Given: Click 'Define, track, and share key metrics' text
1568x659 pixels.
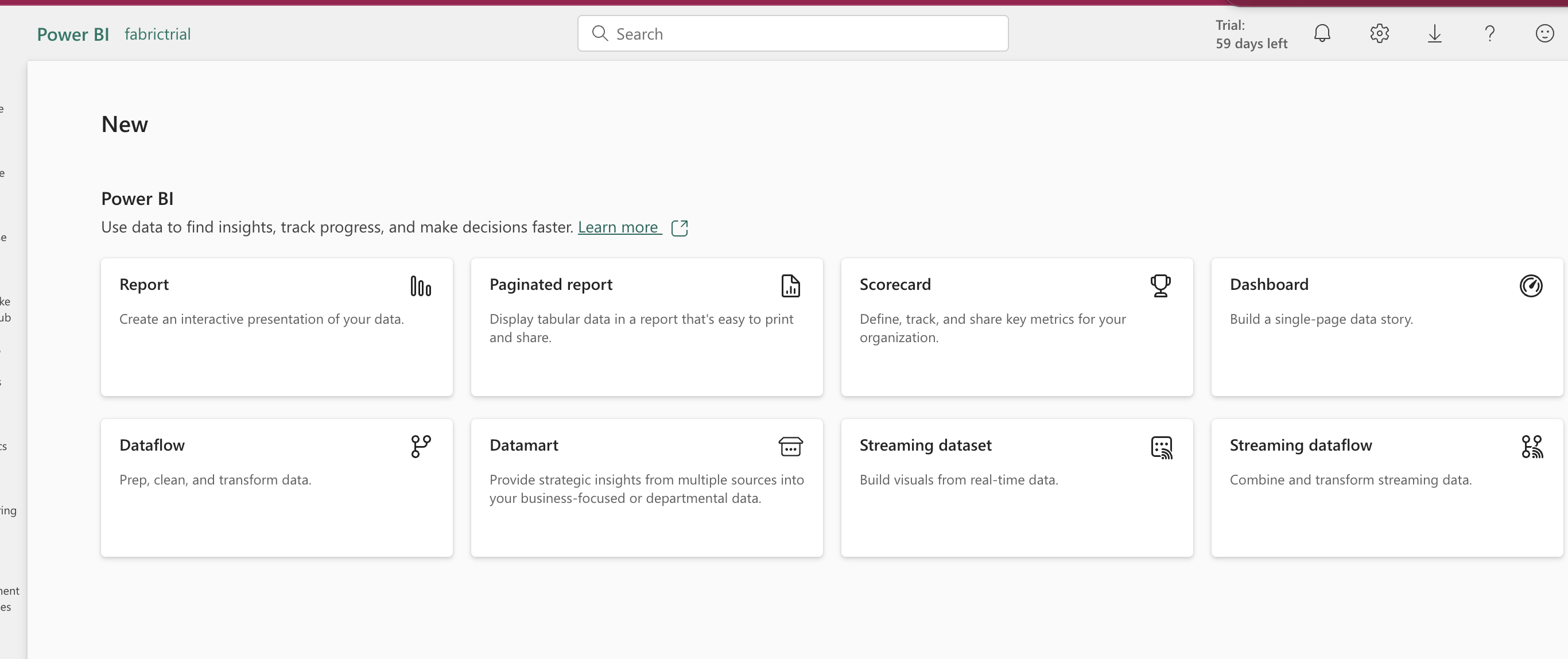Looking at the screenshot, I should (x=992, y=328).
